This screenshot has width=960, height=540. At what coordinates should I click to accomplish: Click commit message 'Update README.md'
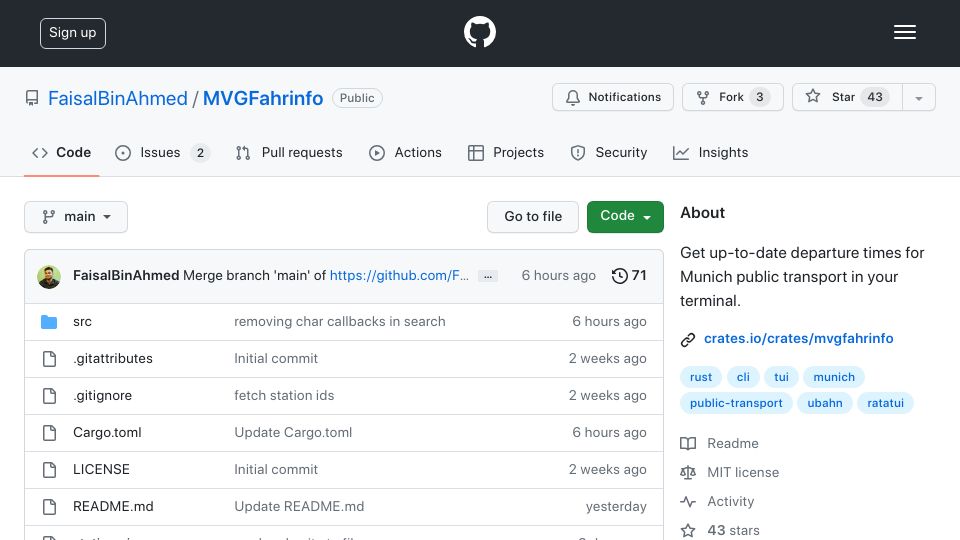(x=299, y=506)
